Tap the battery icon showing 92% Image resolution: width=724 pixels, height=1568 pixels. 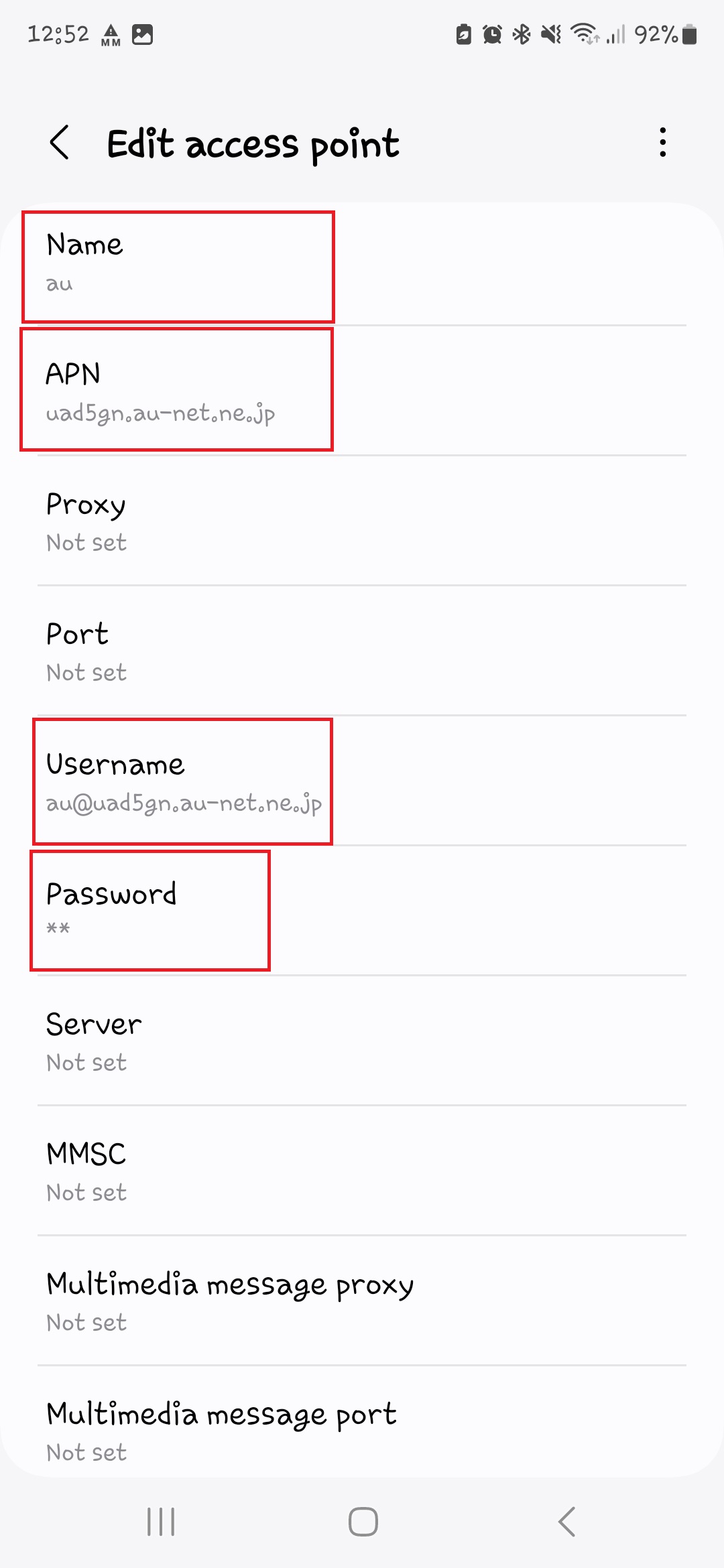point(690,34)
